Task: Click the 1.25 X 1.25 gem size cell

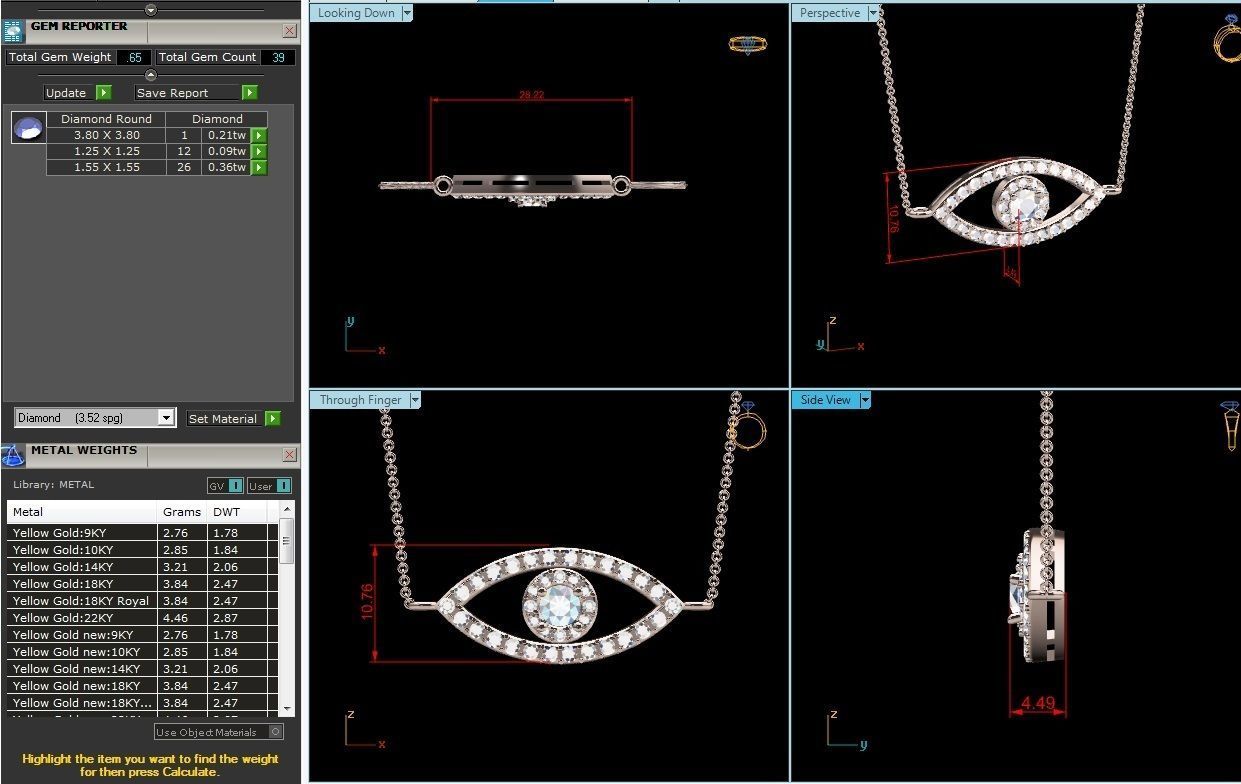Action: click(x=107, y=152)
